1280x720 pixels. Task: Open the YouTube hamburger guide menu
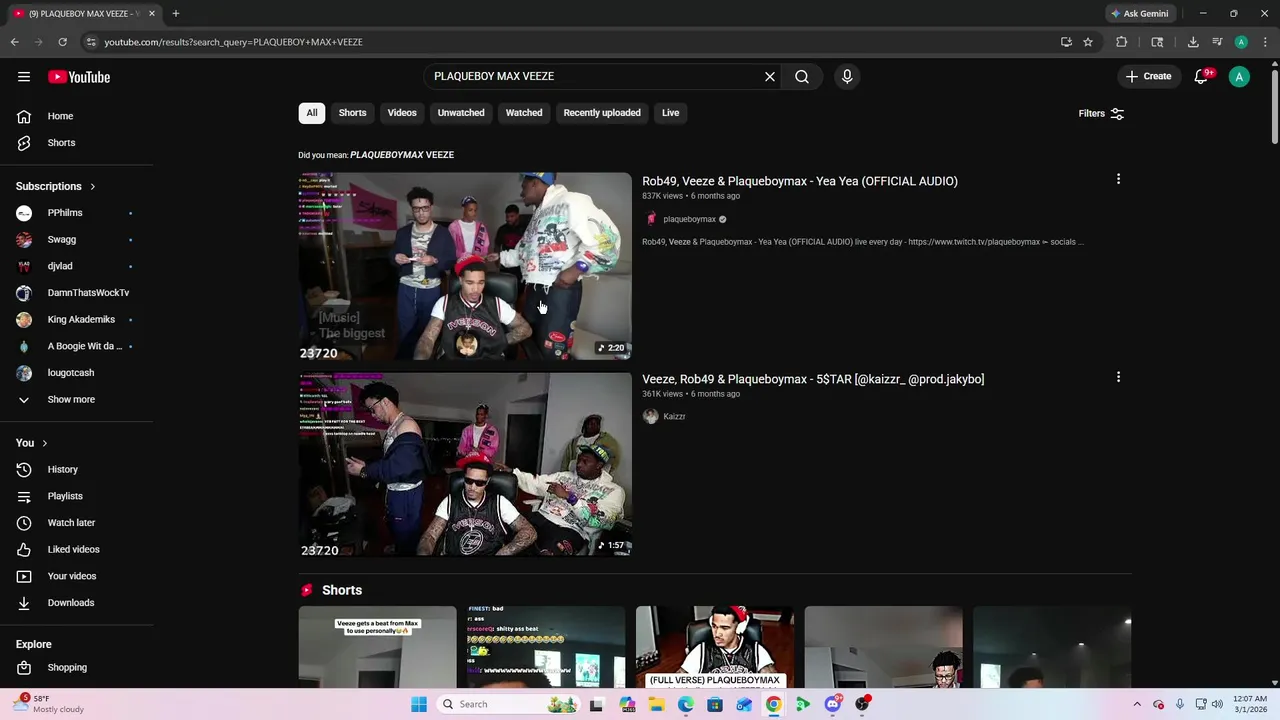(24, 77)
